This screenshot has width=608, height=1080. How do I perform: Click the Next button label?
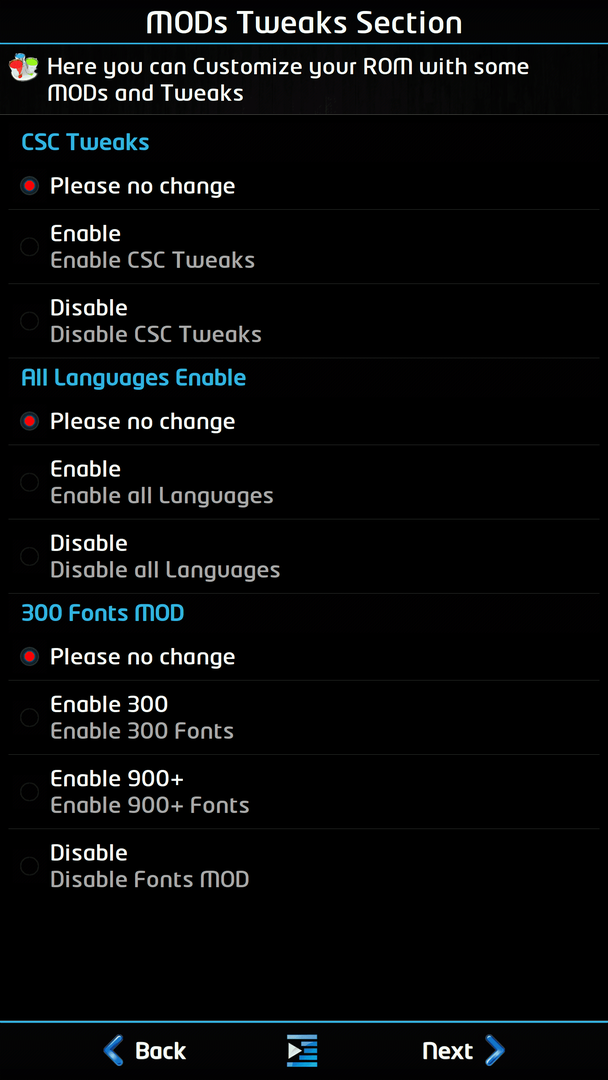click(448, 1051)
